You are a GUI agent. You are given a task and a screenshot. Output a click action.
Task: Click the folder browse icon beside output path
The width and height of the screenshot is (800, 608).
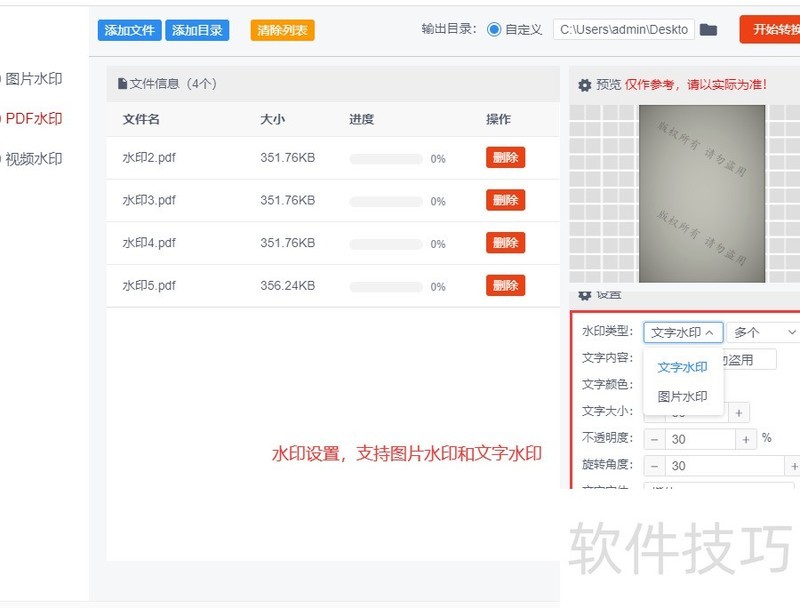[x=708, y=29]
